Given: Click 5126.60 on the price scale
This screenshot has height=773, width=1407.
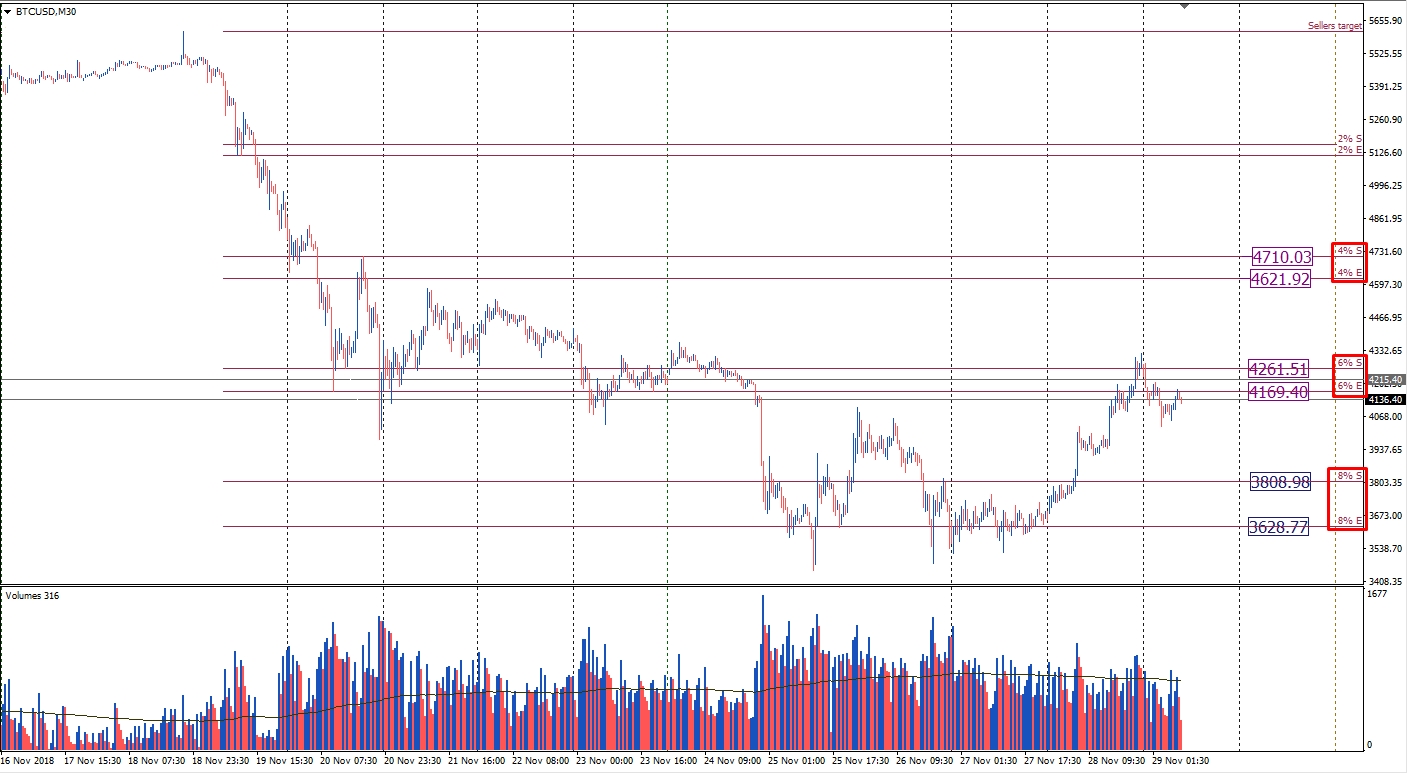Looking at the screenshot, I should pos(1385,153).
